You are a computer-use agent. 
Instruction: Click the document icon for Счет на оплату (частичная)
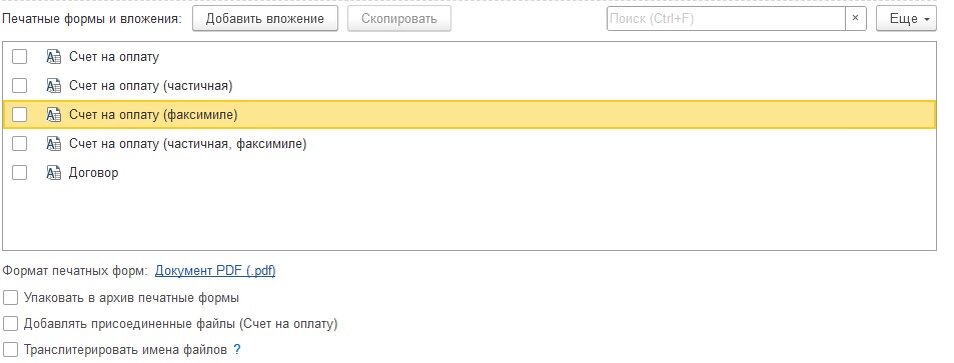(x=54, y=86)
